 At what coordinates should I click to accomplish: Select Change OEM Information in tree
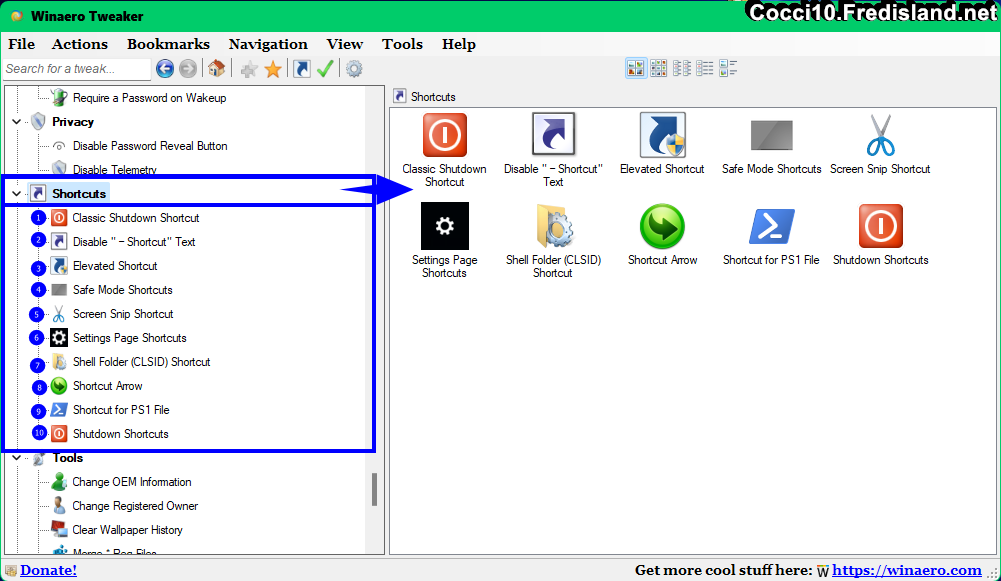click(132, 482)
